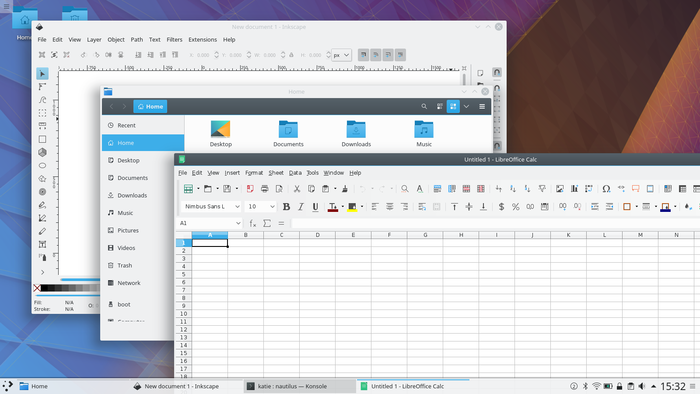Click the search icon in Files

[x=424, y=107]
